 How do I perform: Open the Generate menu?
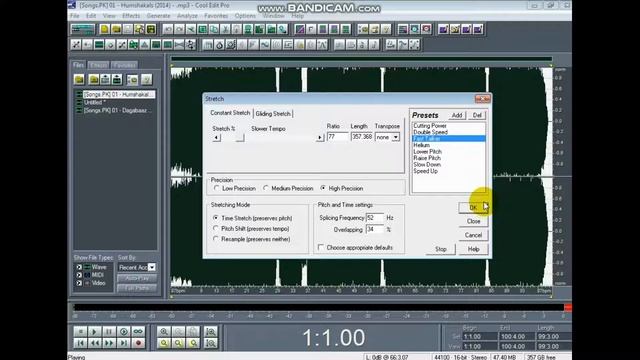(158, 16)
